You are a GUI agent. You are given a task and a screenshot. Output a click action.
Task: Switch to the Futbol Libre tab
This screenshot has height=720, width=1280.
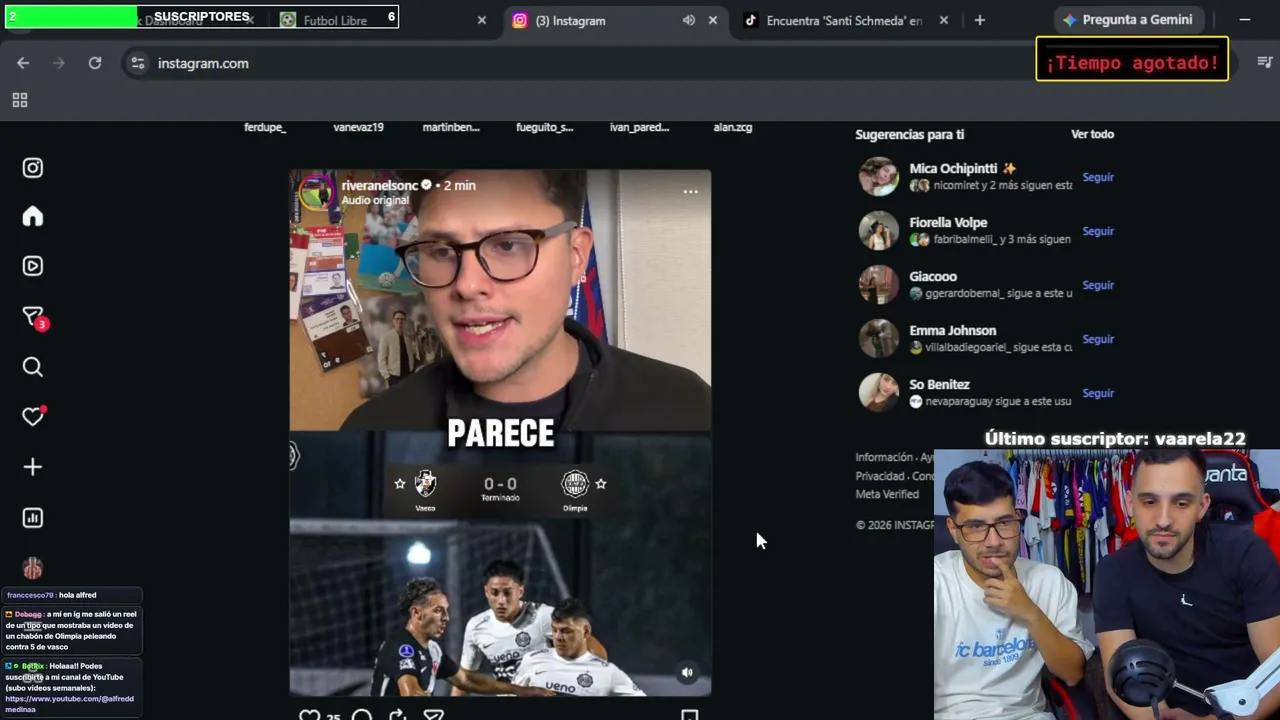coord(336,20)
